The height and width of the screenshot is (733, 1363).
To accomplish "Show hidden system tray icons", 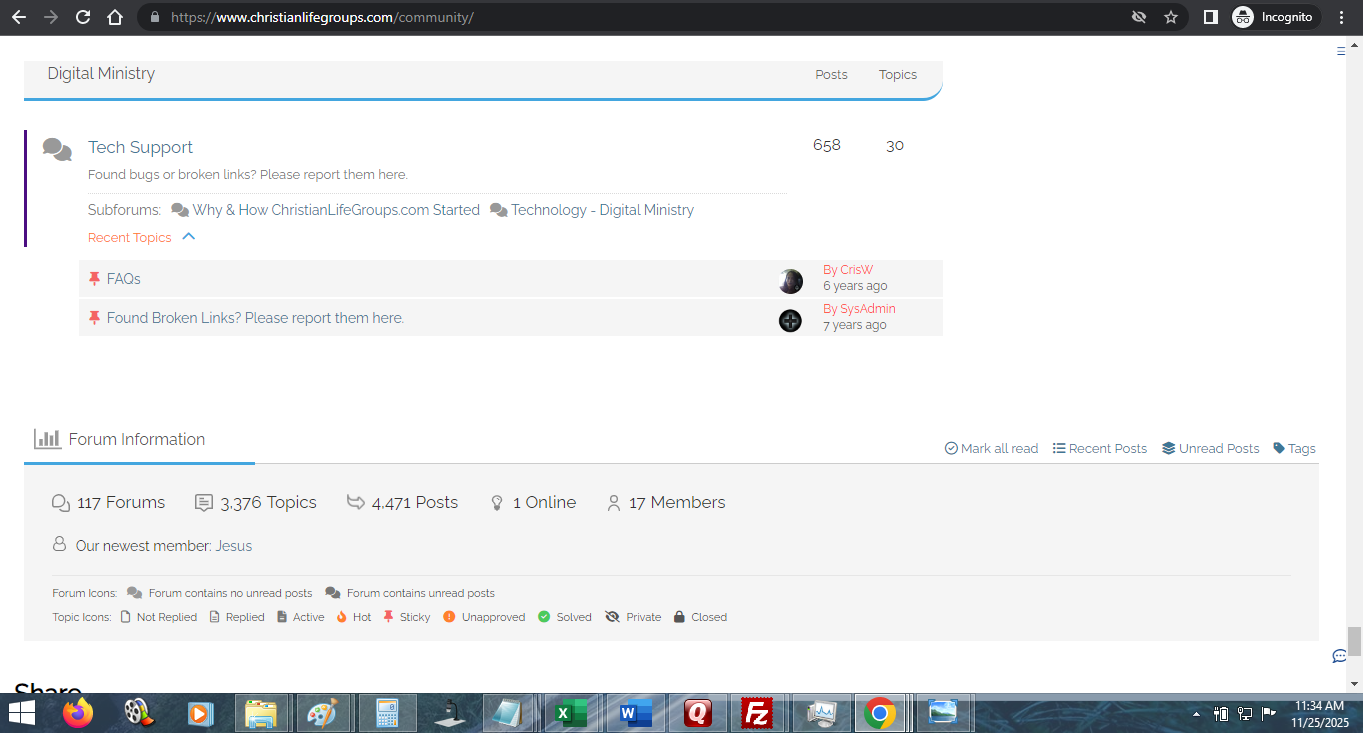I will point(1196,714).
